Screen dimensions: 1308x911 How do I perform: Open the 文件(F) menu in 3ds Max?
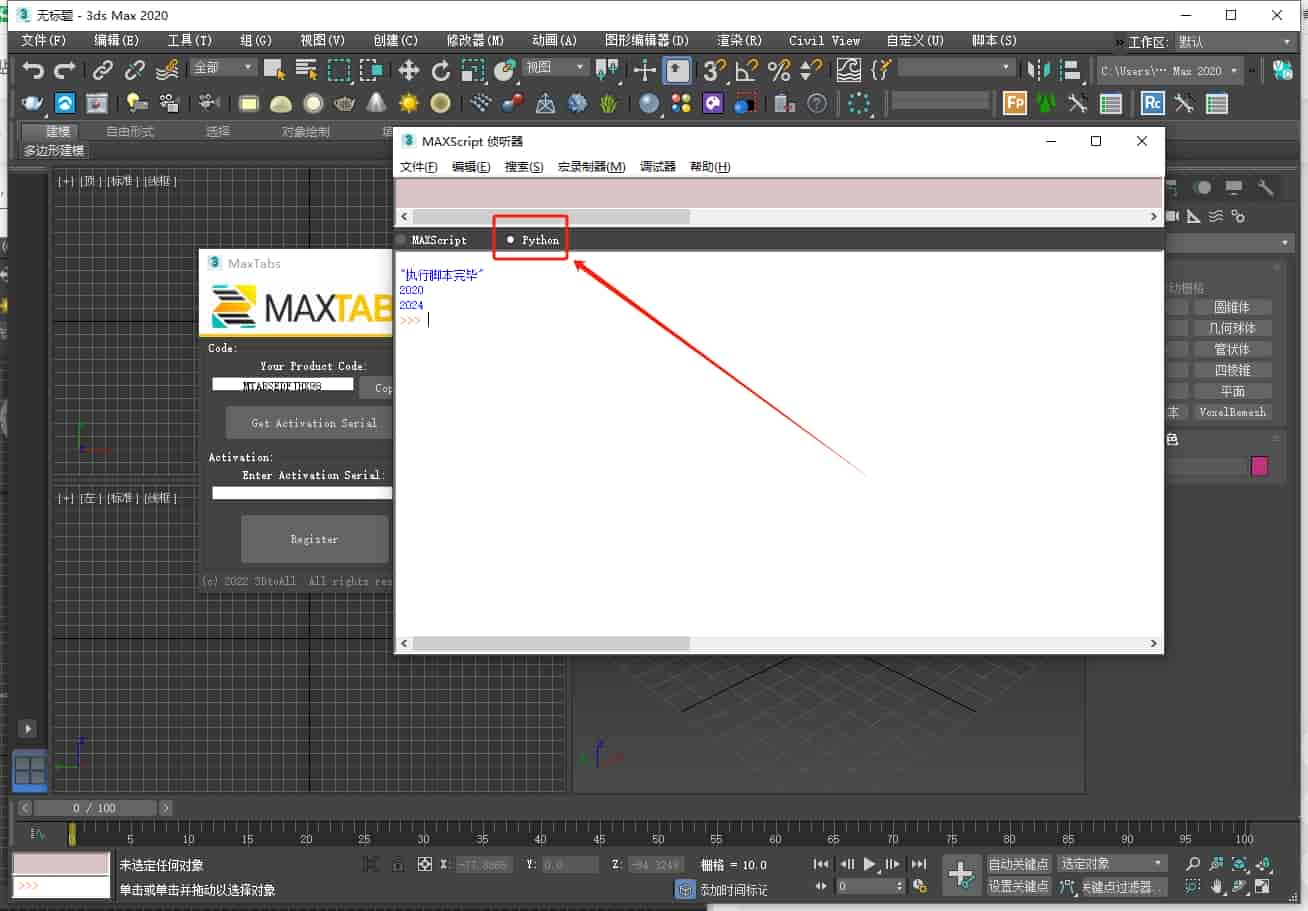44,41
